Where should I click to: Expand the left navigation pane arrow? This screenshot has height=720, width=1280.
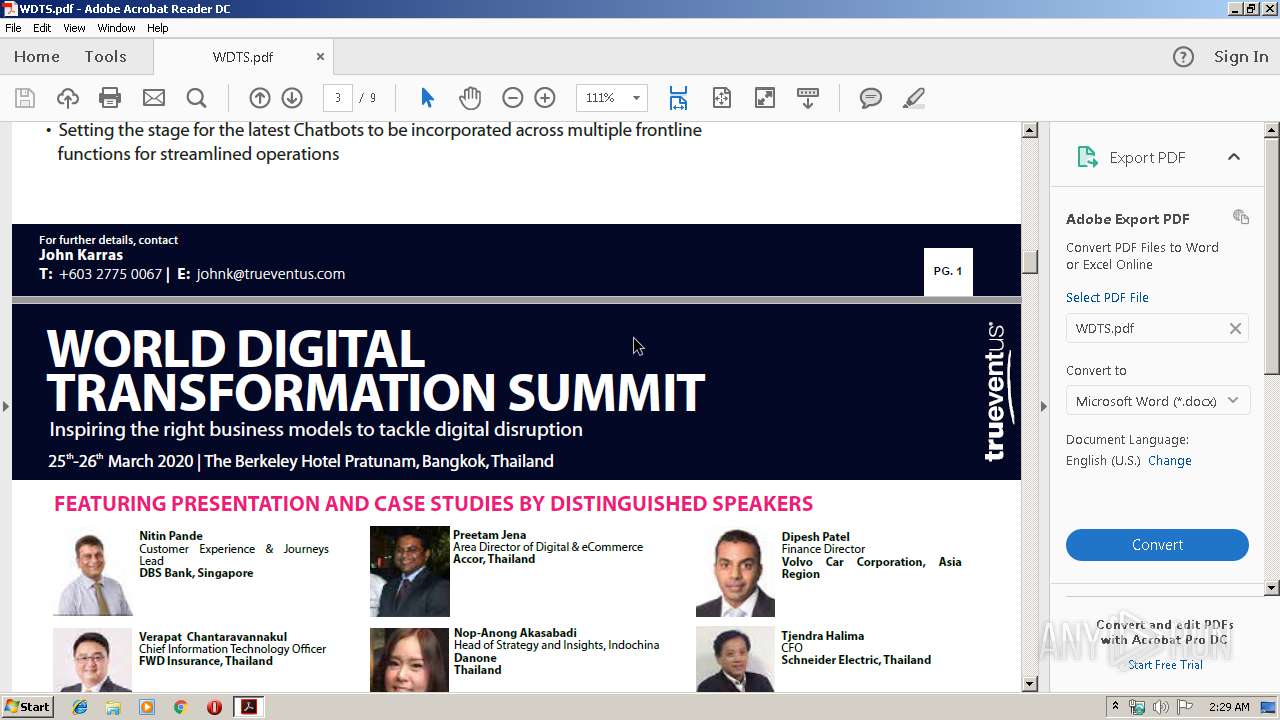click(5, 406)
